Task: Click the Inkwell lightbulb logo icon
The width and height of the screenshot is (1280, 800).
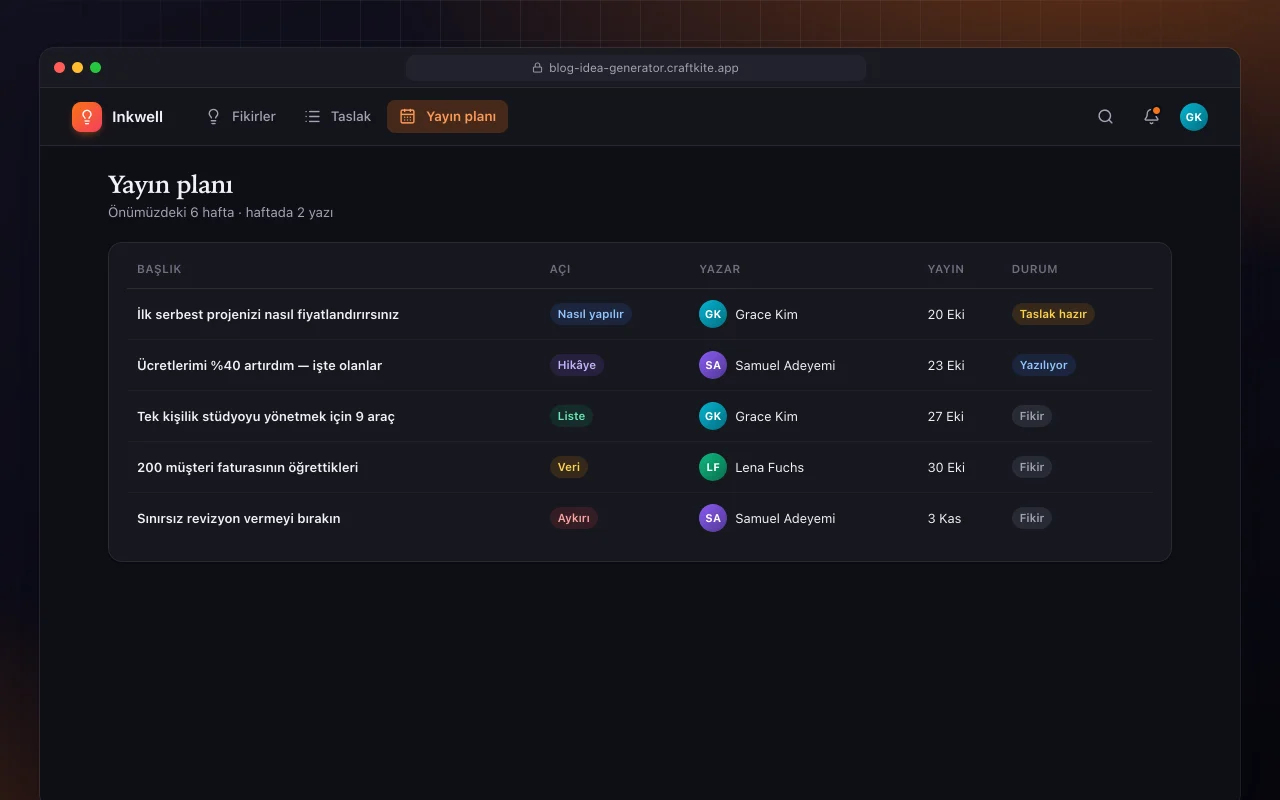Action: point(87,117)
